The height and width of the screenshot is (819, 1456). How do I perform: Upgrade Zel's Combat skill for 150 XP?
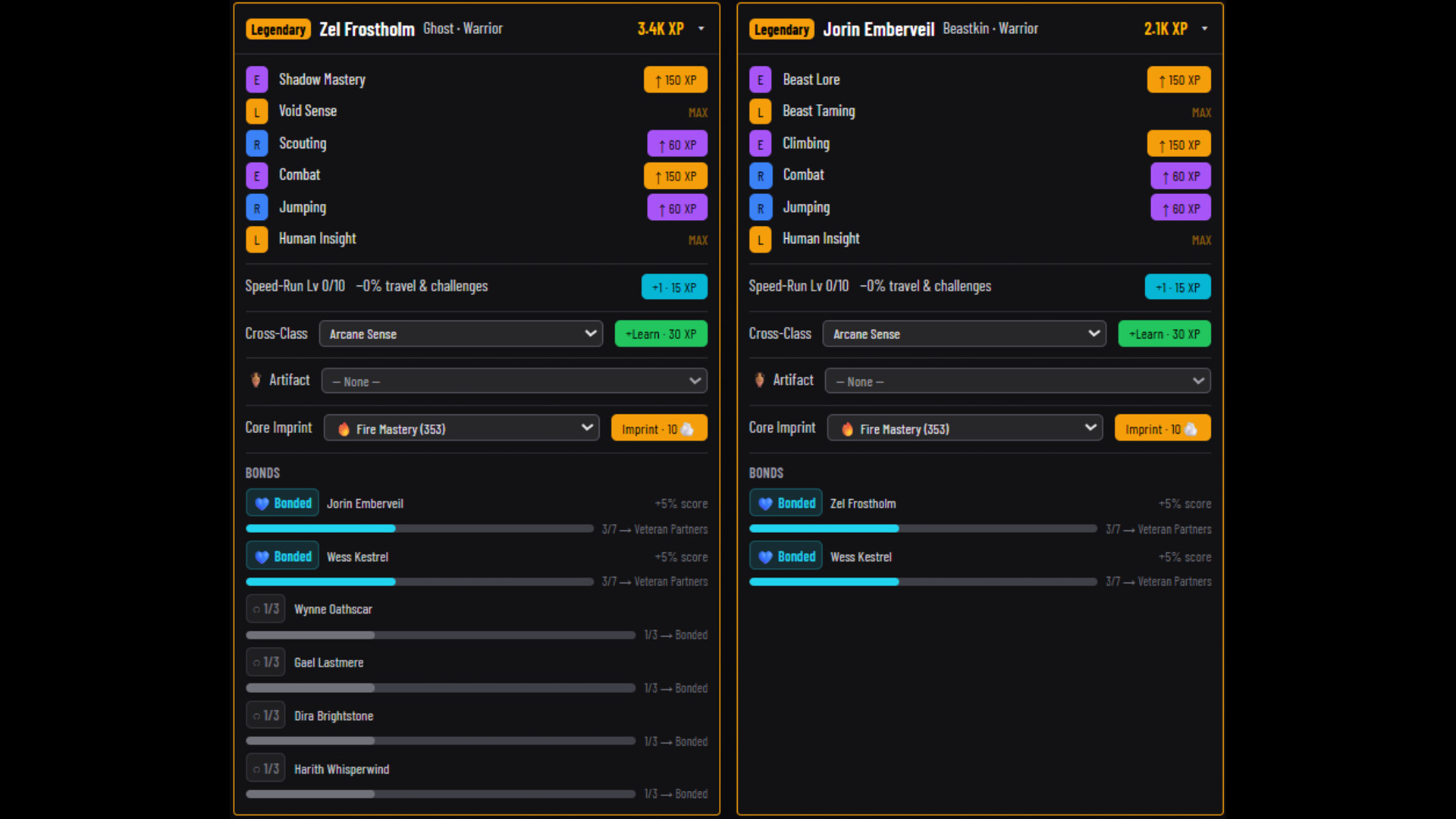tap(675, 175)
